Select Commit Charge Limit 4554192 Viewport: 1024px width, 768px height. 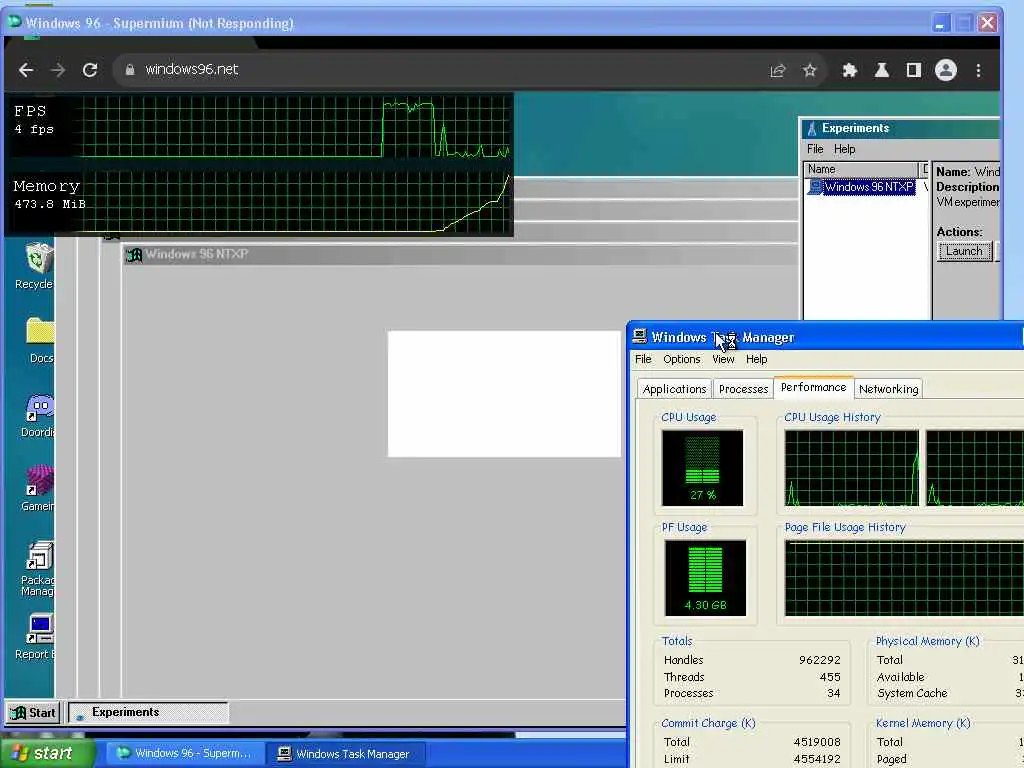816,760
